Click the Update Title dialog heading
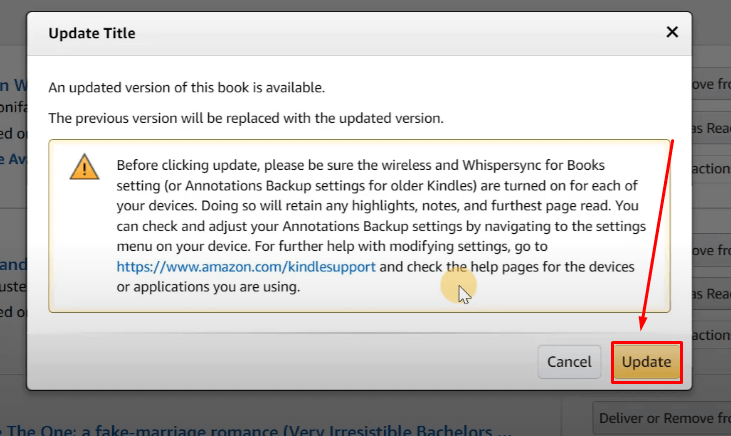 [x=92, y=34]
